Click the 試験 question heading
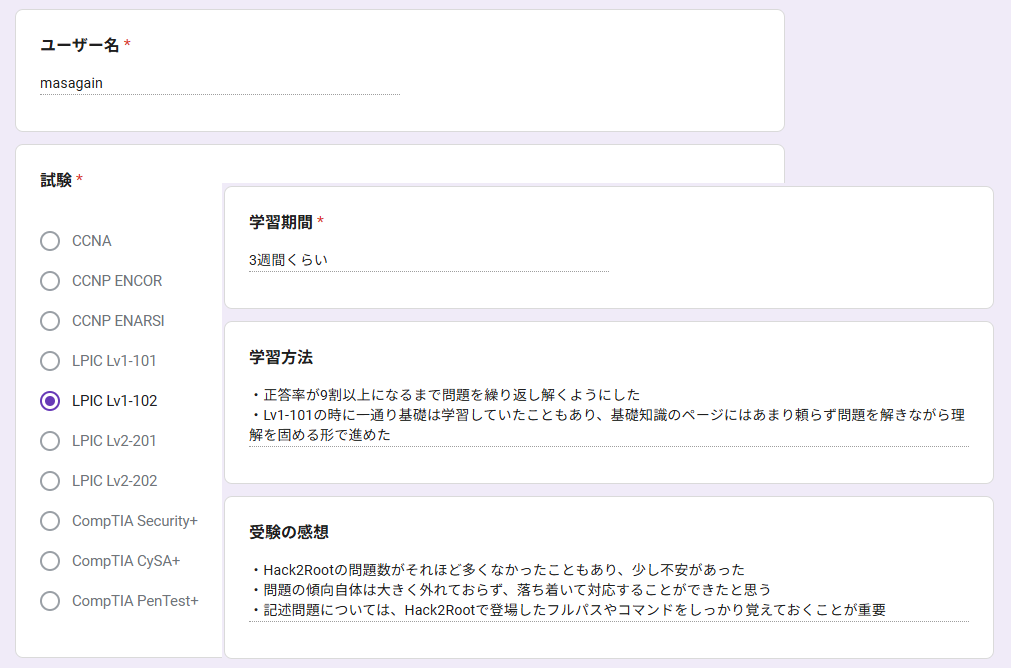Screen dimensions: 1011x668 tap(56, 180)
